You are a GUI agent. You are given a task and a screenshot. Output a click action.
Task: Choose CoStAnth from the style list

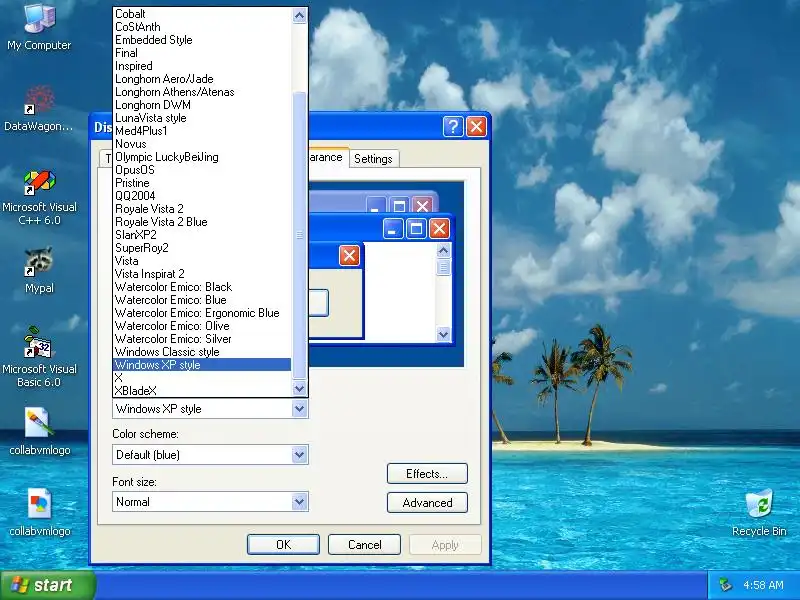coord(202,27)
